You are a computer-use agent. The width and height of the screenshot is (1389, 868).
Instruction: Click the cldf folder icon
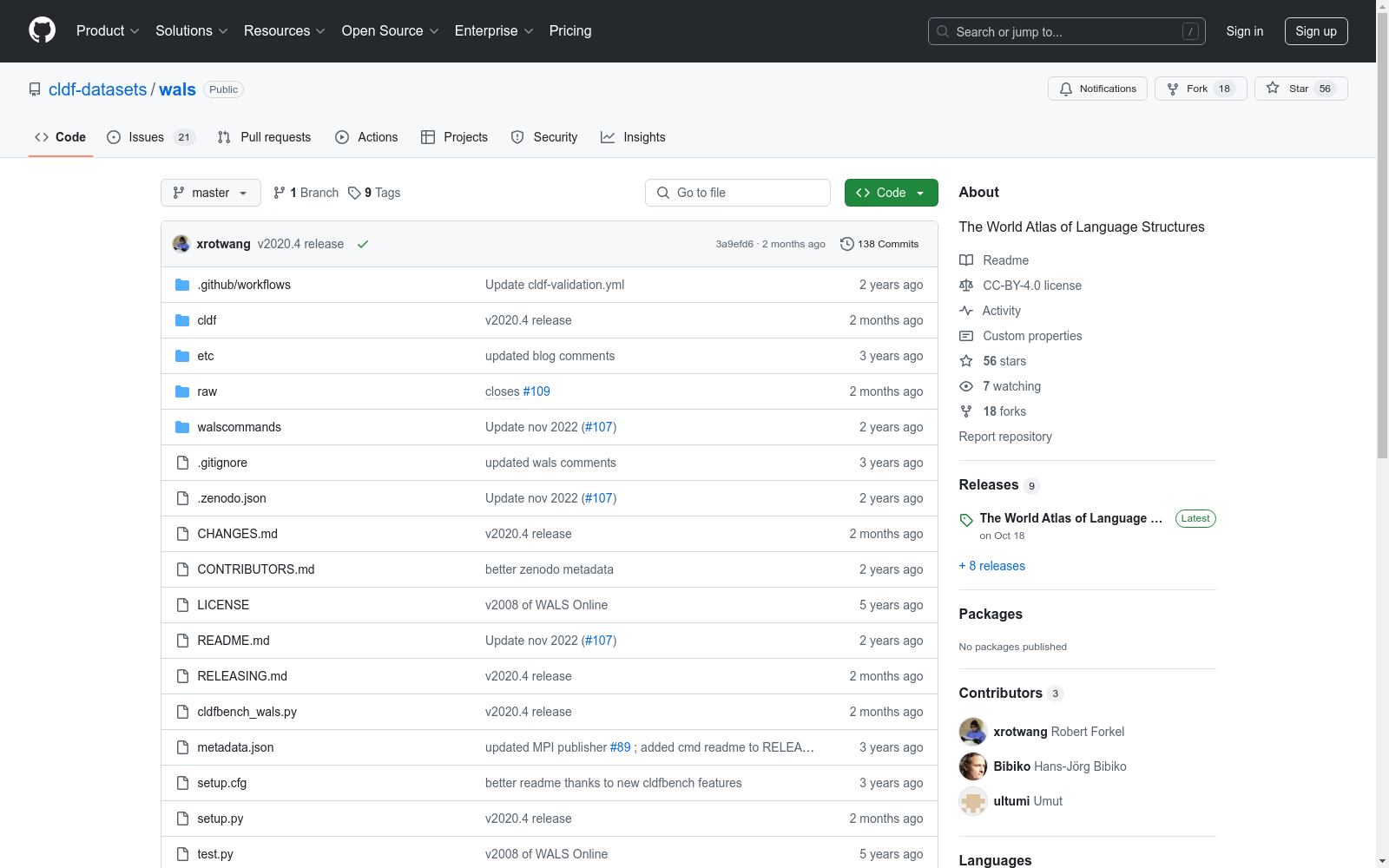(182, 320)
